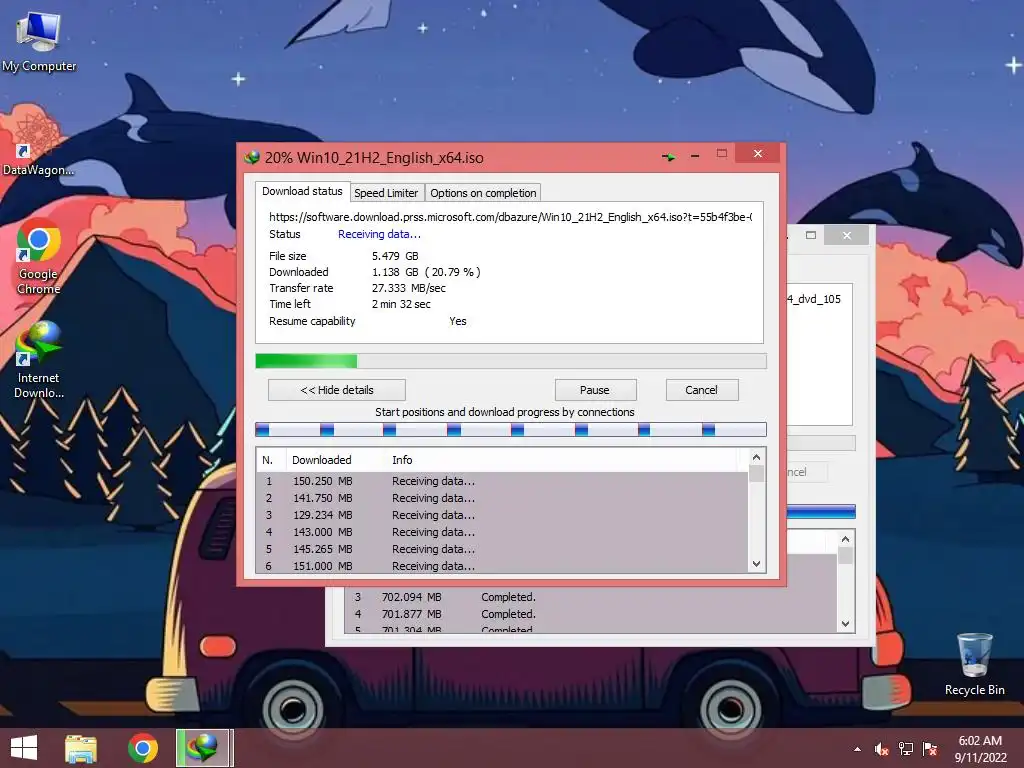This screenshot has height=768, width=1024.
Task: Click the green download progress bar
Action: (x=511, y=361)
